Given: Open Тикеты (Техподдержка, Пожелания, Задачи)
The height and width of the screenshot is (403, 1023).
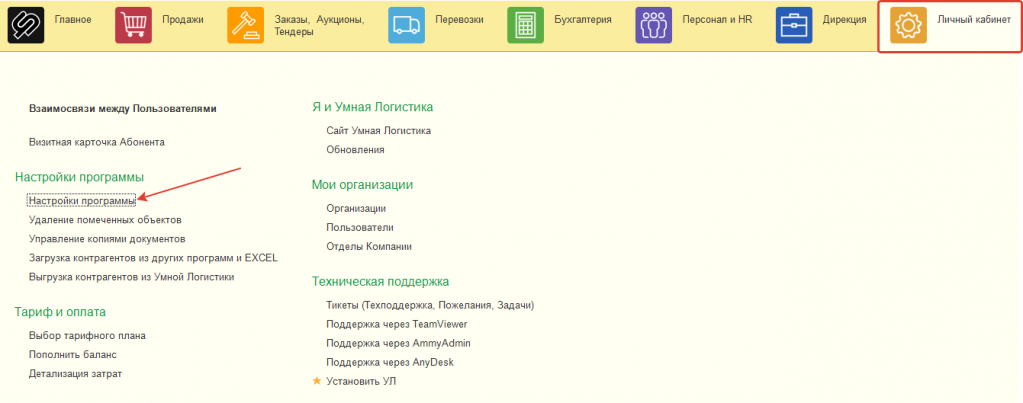Looking at the screenshot, I should pos(430,305).
